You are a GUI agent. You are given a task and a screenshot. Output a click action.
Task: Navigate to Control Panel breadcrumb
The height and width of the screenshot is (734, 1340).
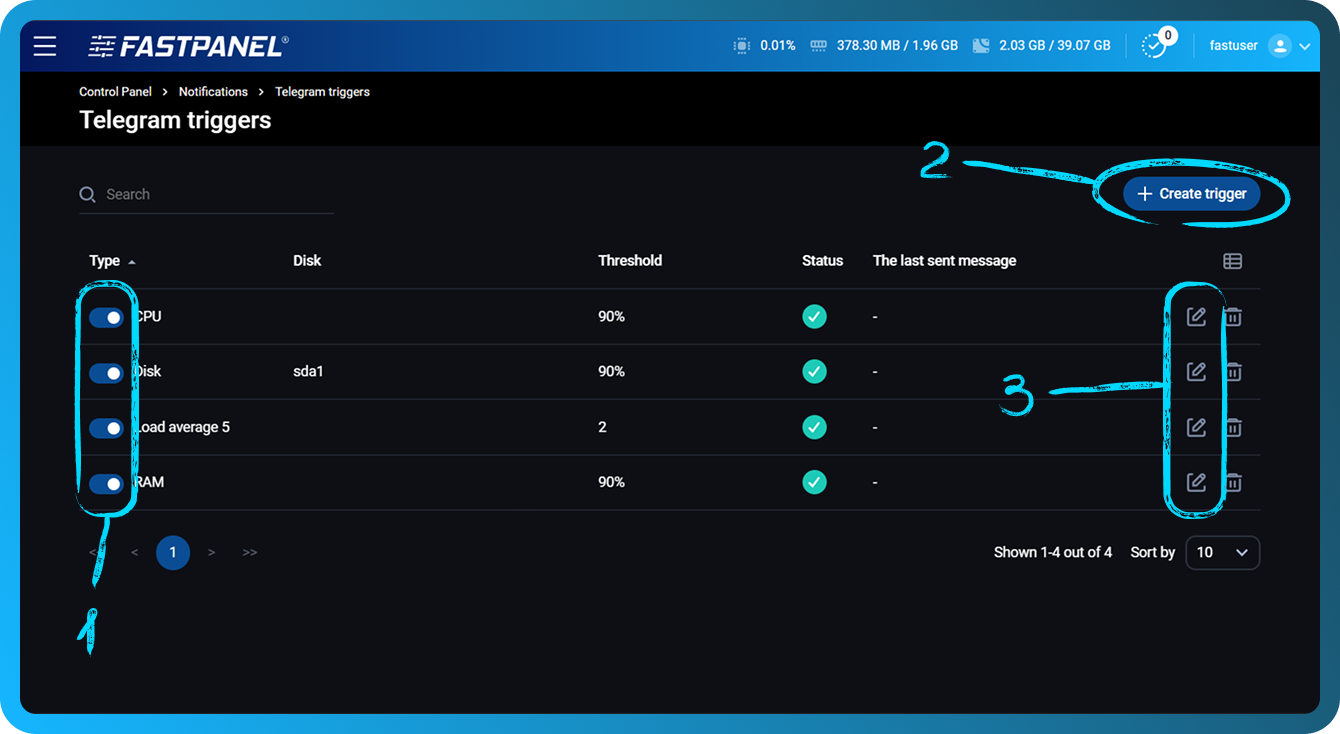pos(115,92)
